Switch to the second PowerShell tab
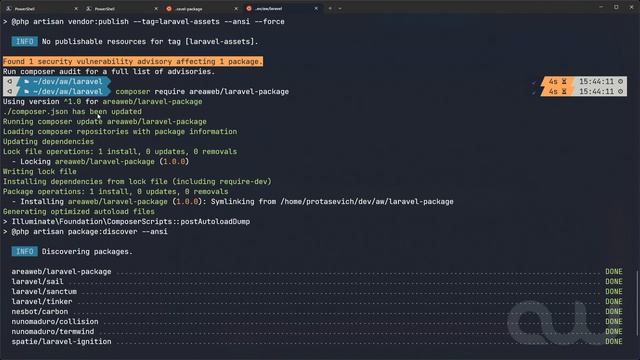Viewport: 640px width, 360px height. 122,8
